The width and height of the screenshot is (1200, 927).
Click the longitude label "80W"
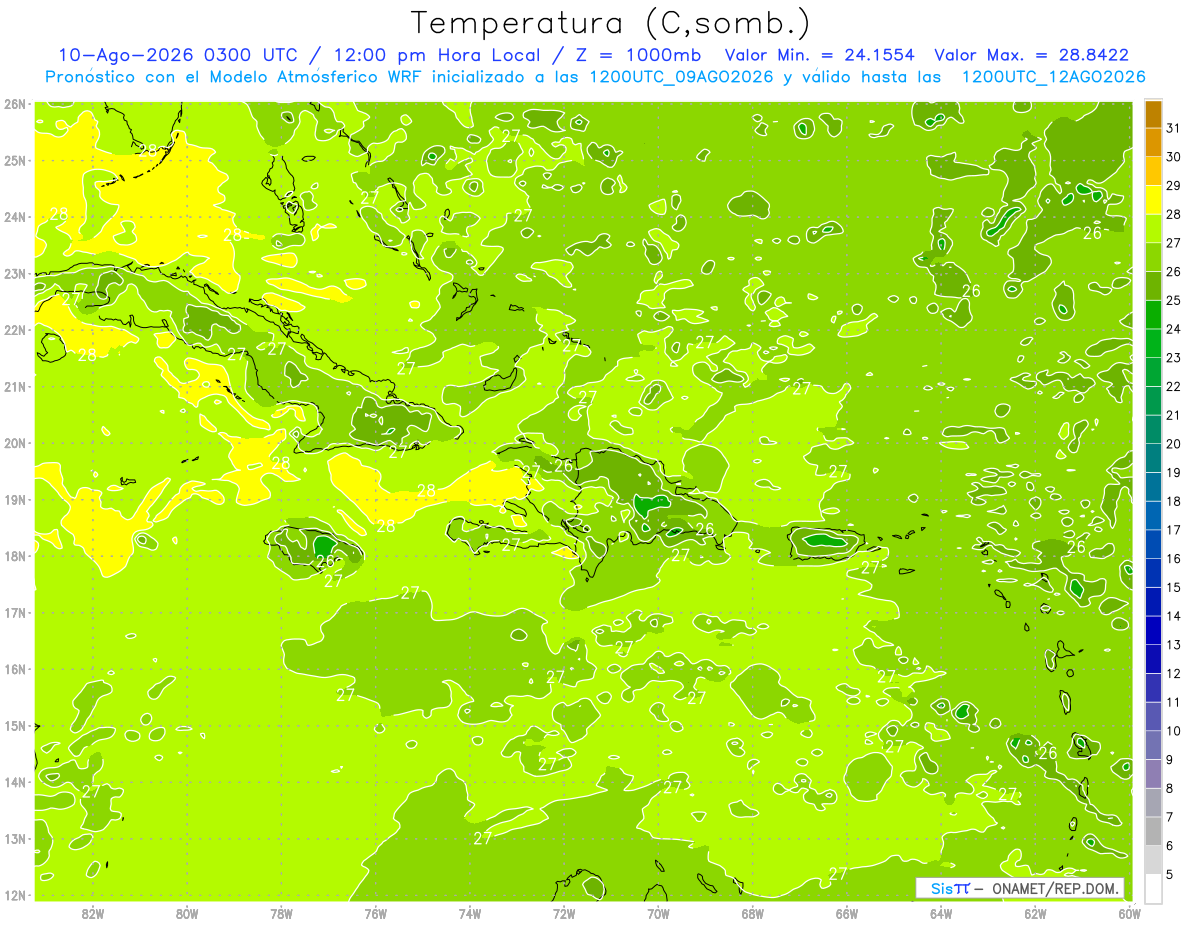187,913
